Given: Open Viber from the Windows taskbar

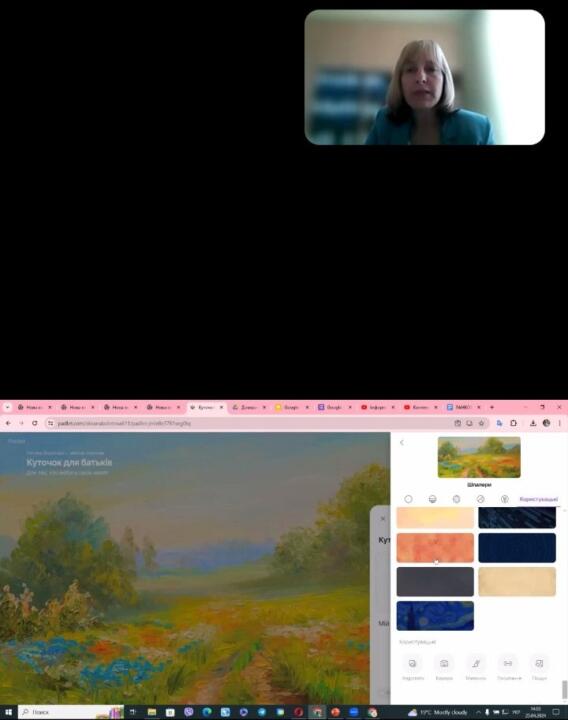Looking at the screenshot, I should [x=188, y=712].
